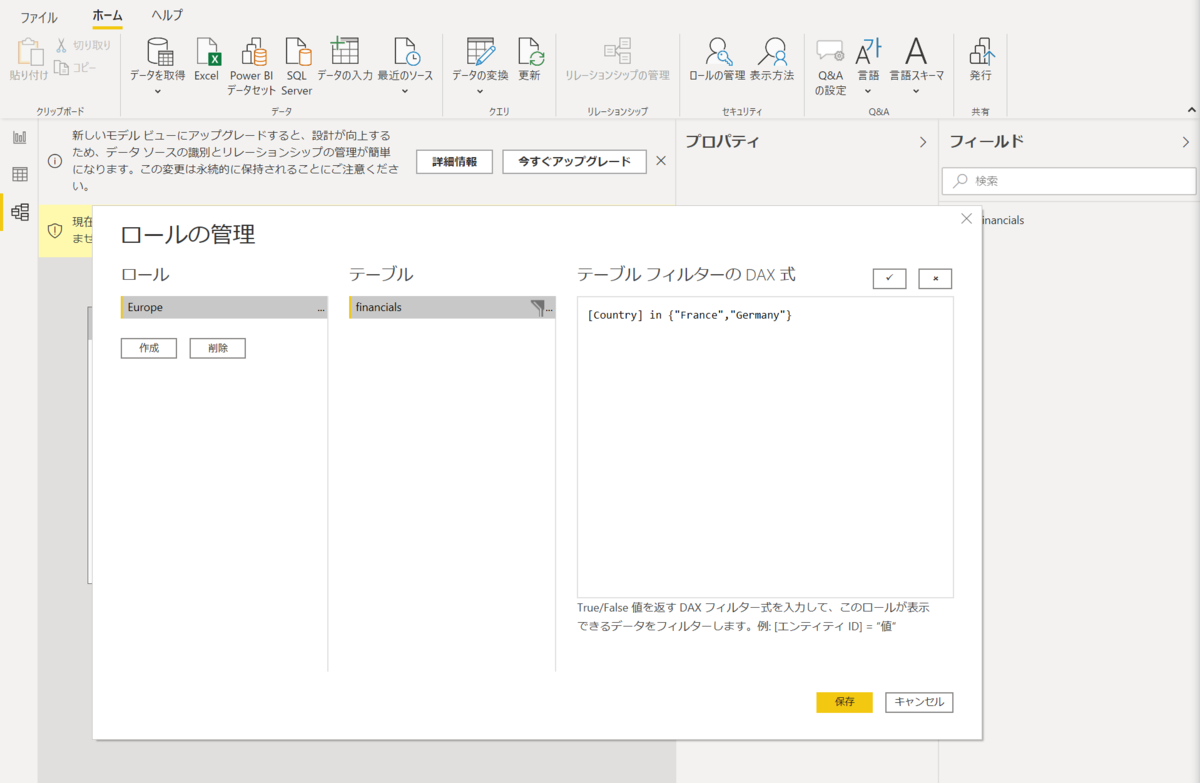Save the role with the 保存 button
This screenshot has height=783, width=1200.
844,702
